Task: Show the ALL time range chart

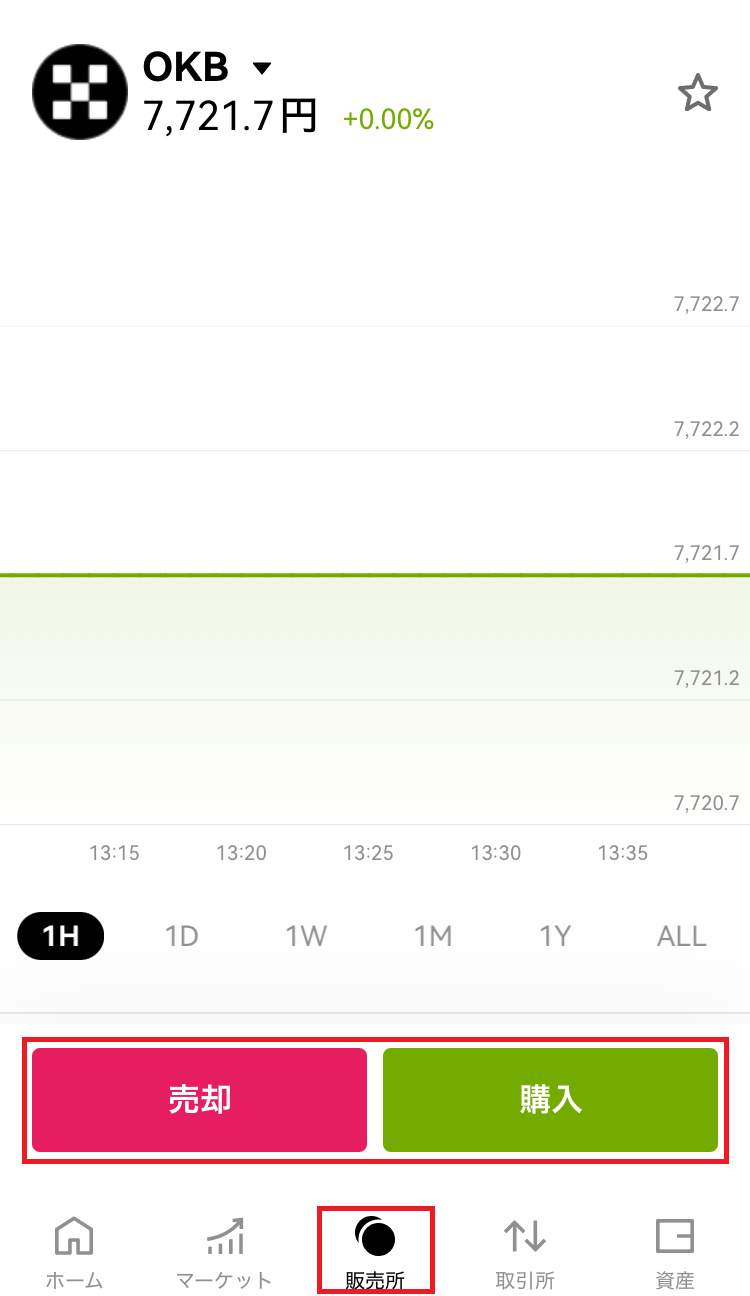Action: [x=682, y=936]
